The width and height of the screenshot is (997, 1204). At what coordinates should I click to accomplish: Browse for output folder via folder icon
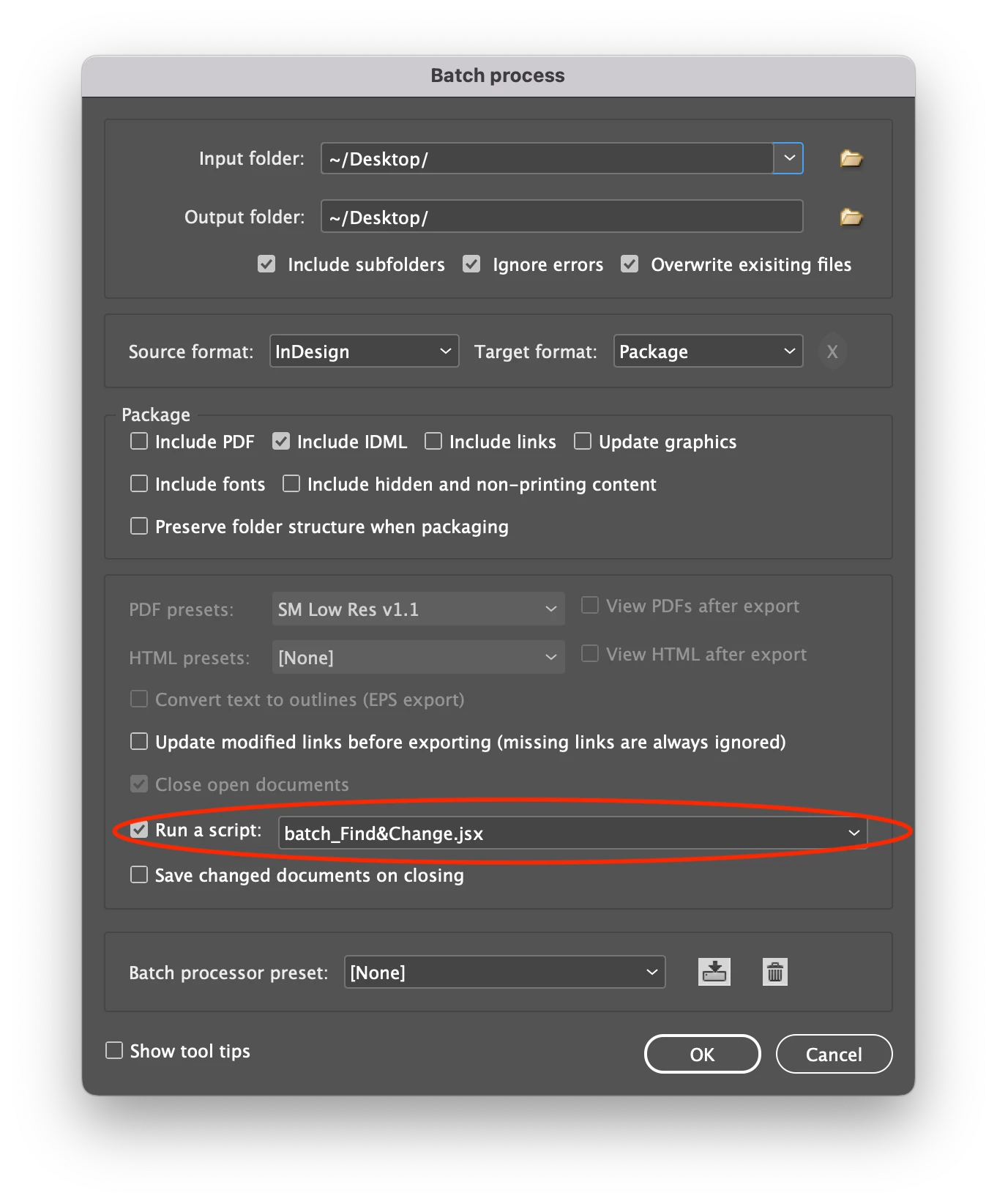[x=851, y=217]
